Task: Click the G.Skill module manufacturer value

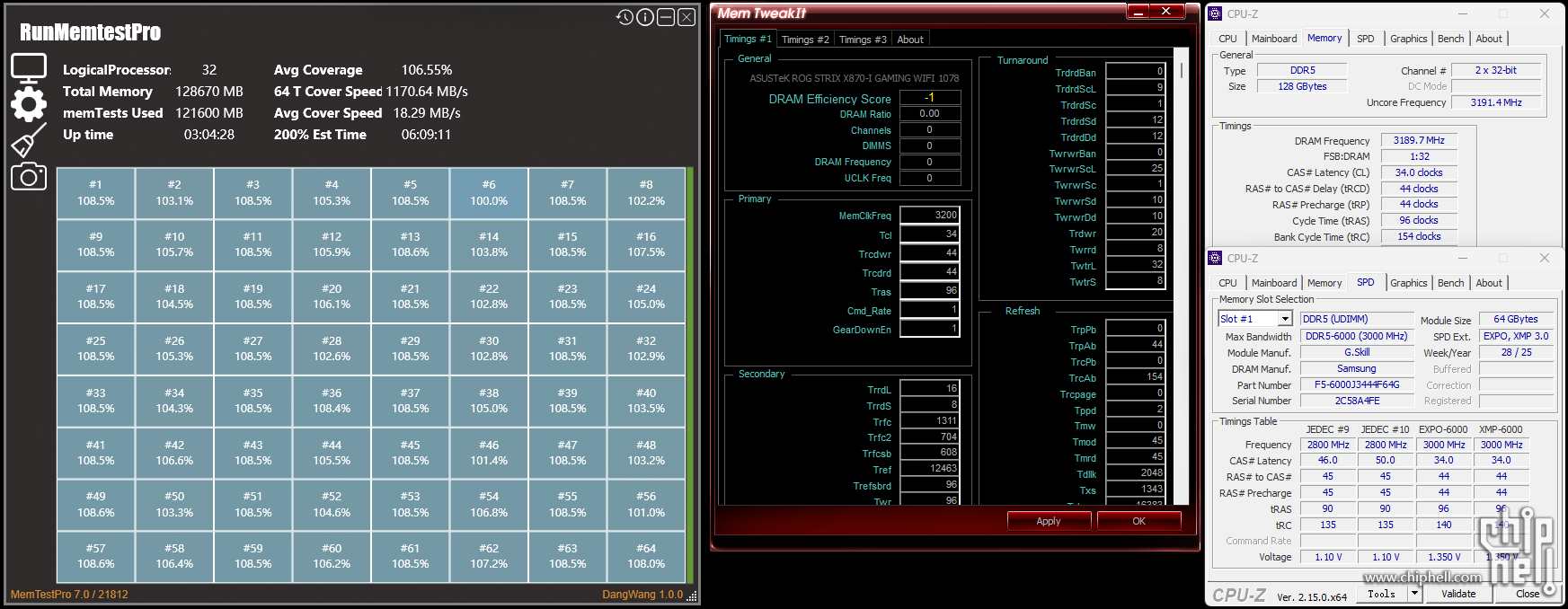Action: pyautogui.click(x=1357, y=352)
